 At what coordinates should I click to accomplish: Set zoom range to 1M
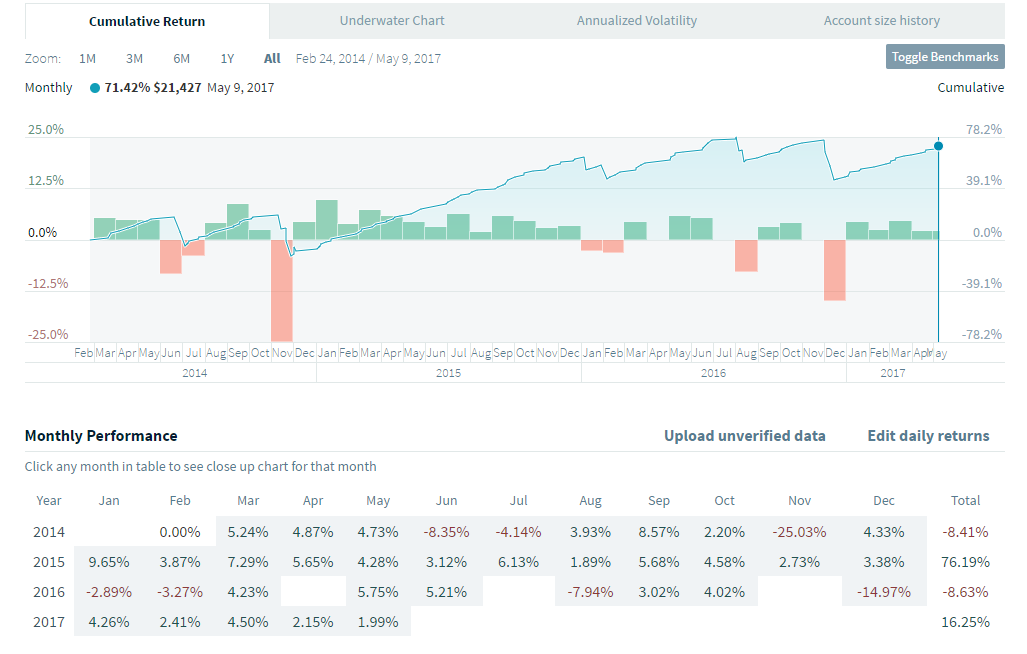pos(87,58)
